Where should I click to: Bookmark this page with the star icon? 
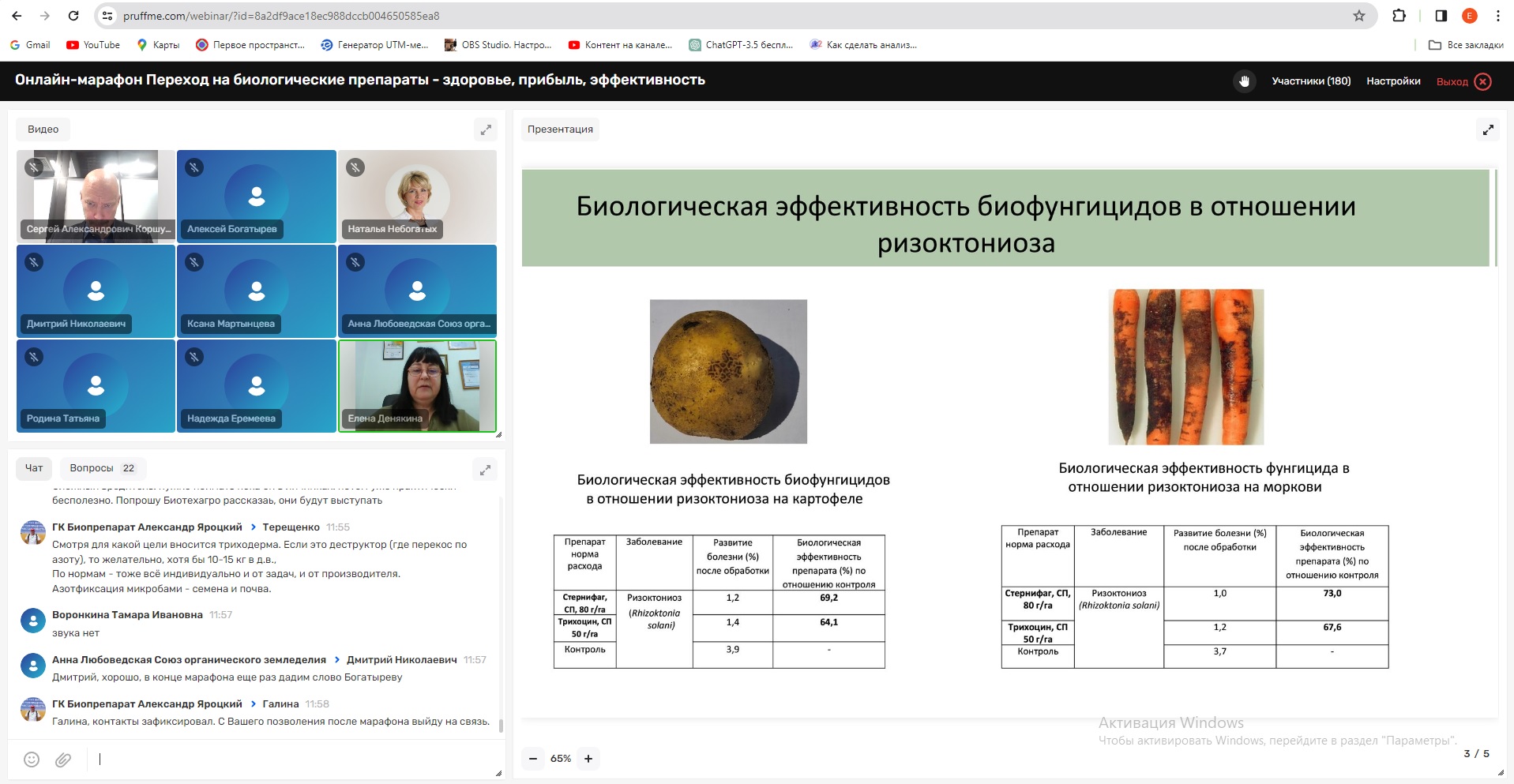tap(1359, 16)
